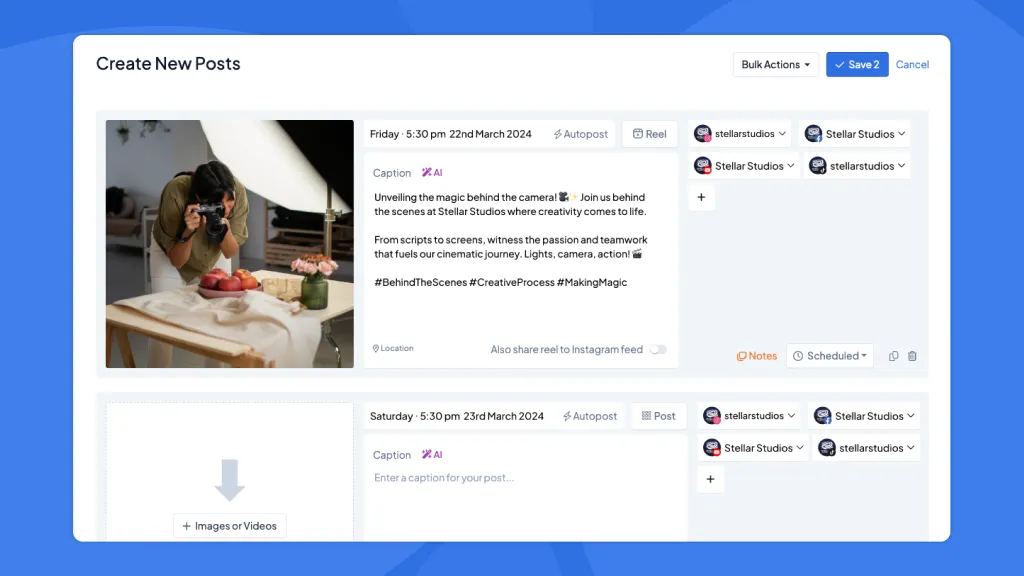Duplicate the Friday post with copy icon

click(x=893, y=356)
